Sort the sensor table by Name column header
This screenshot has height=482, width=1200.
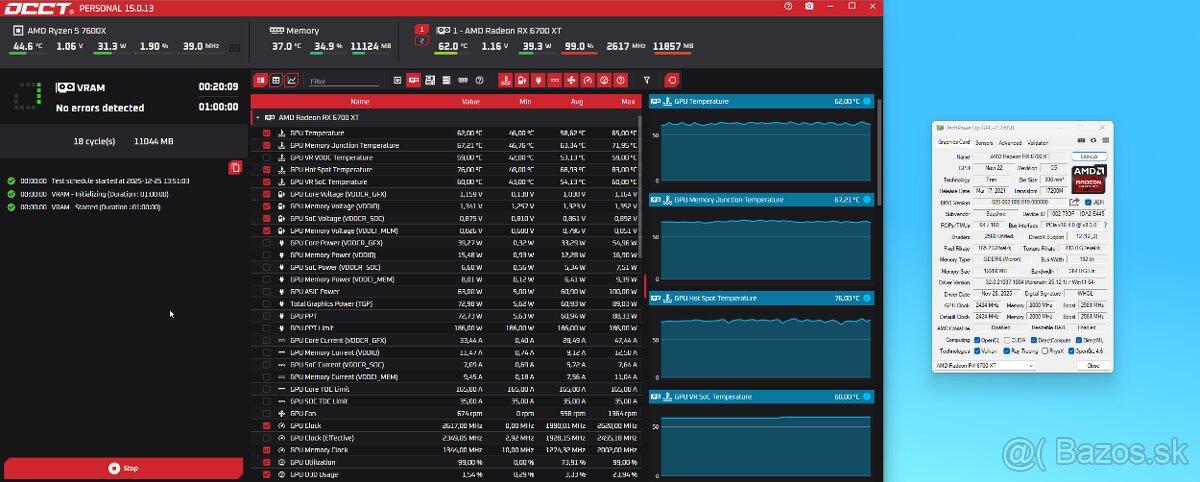click(x=359, y=101)
